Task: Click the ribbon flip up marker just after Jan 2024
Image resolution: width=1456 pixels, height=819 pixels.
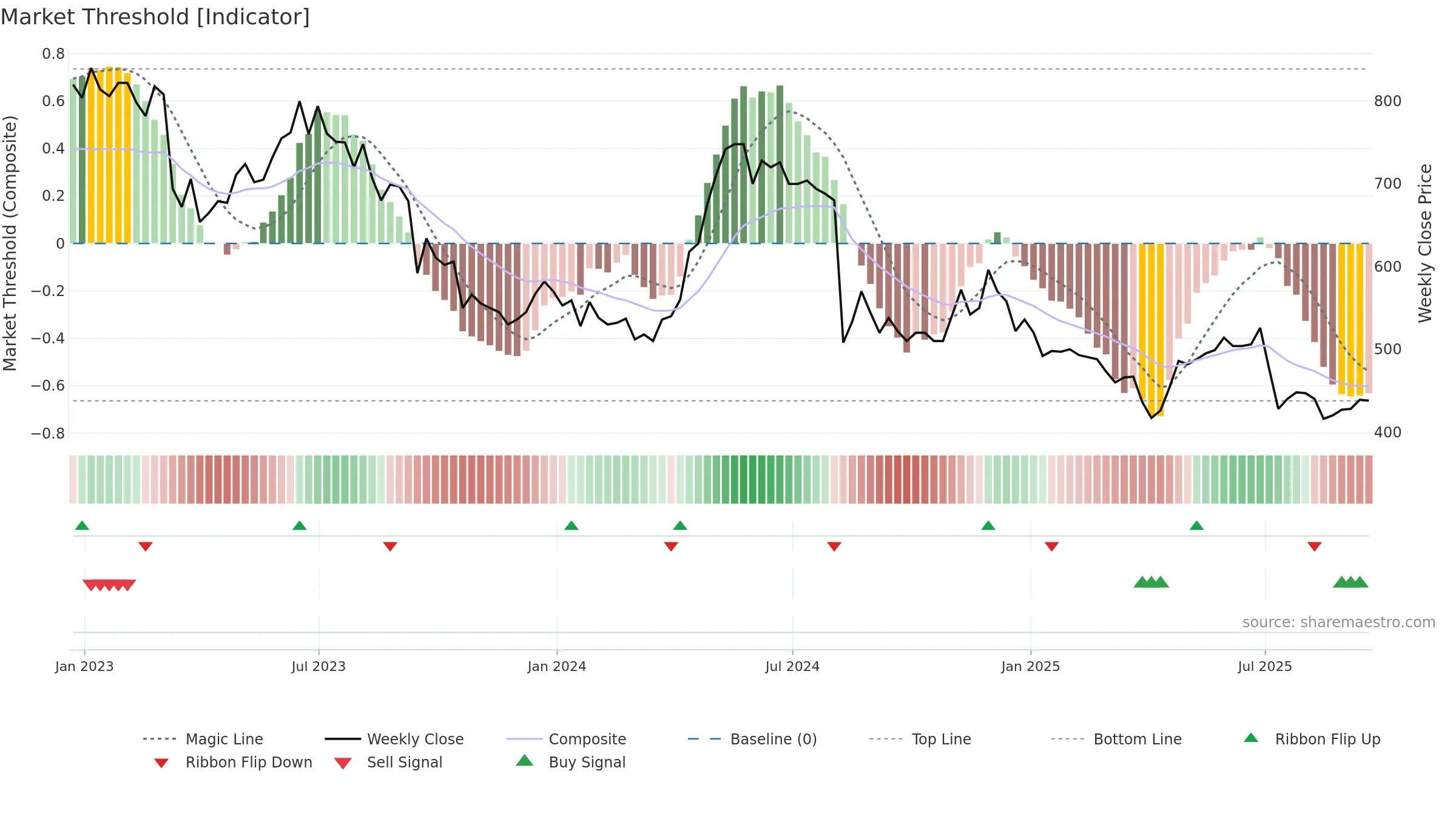Action: (x=571, y=525)
